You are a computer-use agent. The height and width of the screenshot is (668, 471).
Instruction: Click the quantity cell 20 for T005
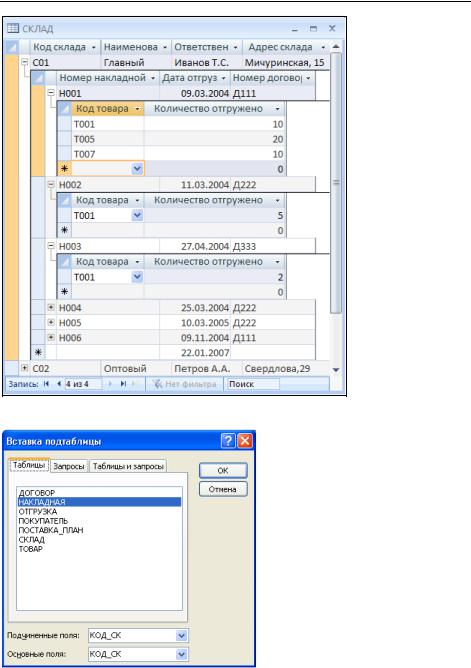tap(214, 139)
